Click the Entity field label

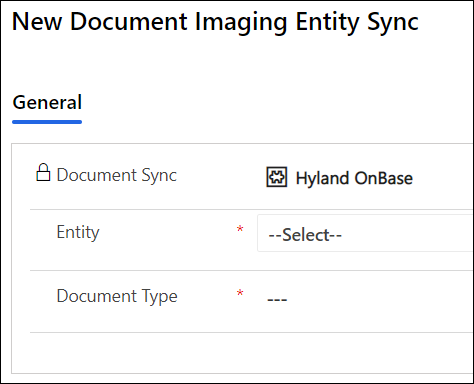coord(78,232)
